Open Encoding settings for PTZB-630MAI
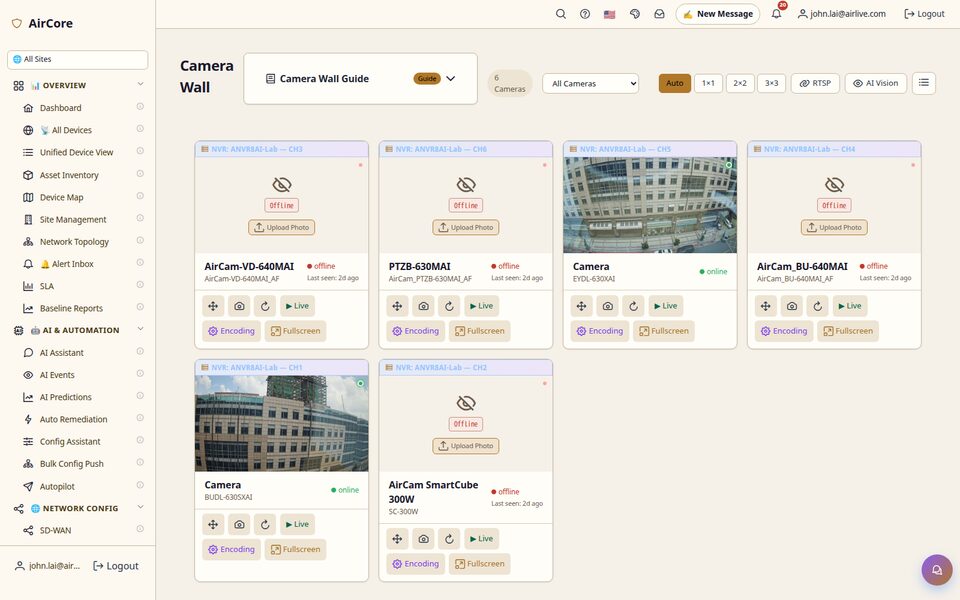Image resolution: width=960 pixels, height=600 pixels. click(x=416, y=331)
